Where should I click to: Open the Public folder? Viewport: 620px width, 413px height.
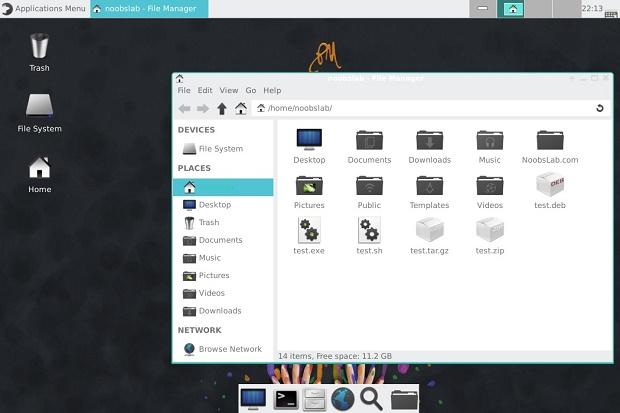coord(369,191)
